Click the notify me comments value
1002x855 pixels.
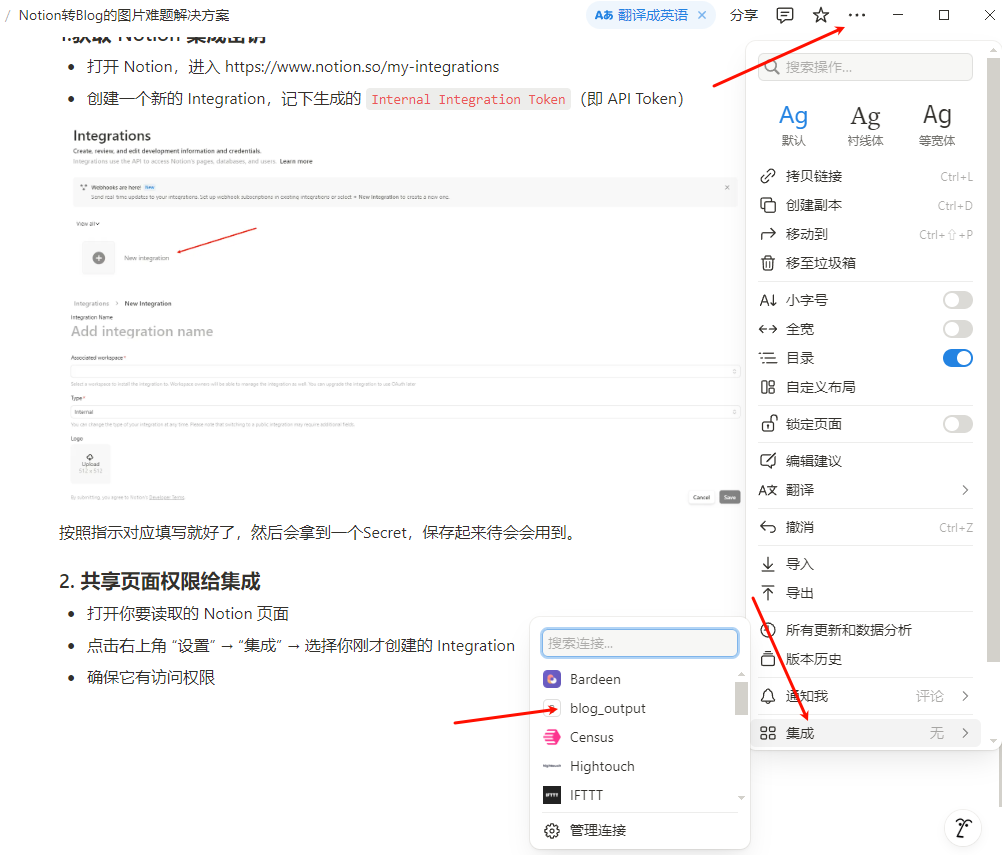tap(929, 696)
